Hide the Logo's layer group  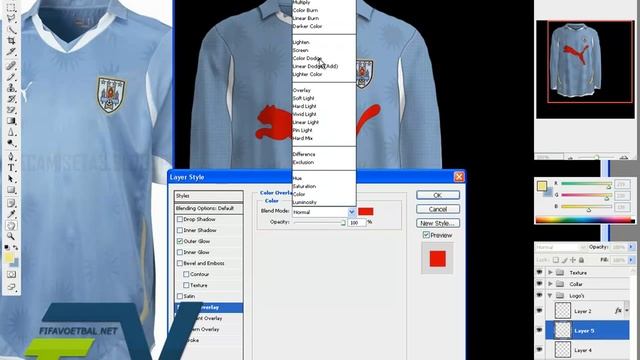coord(540,295)
